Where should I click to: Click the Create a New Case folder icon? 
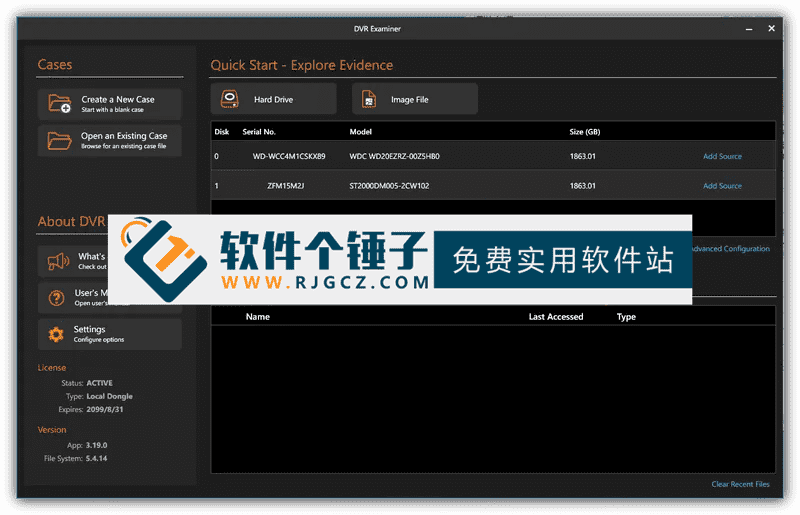click(59, 104)
